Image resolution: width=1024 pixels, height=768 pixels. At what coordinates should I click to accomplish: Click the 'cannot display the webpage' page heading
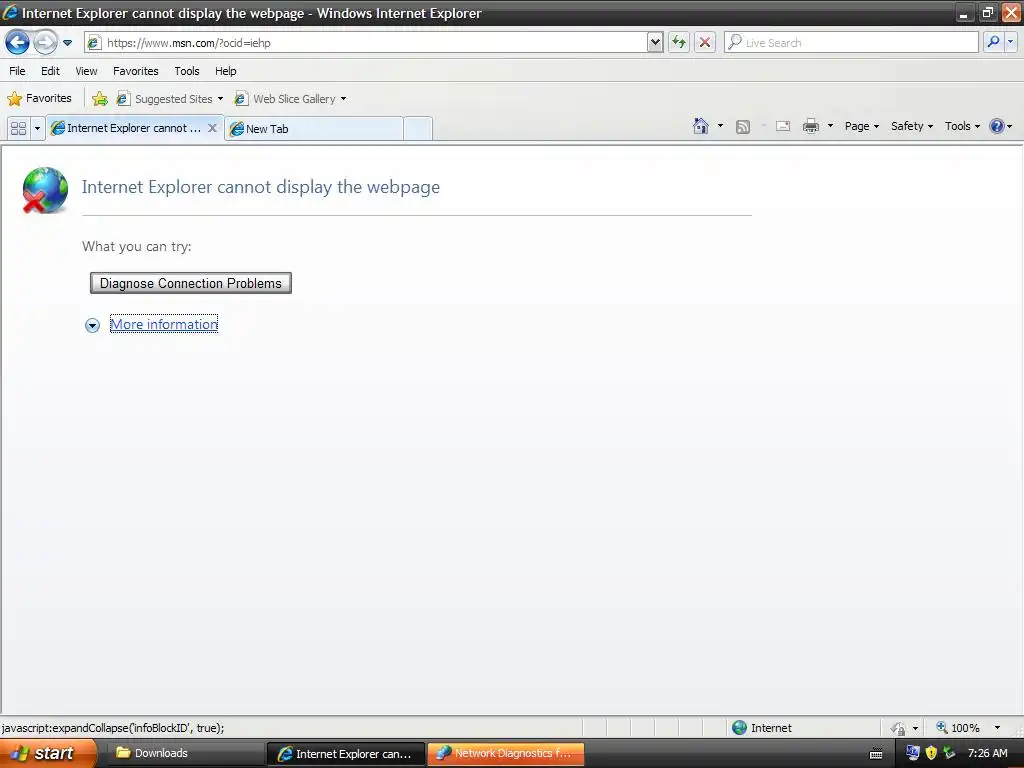(261, 187)
